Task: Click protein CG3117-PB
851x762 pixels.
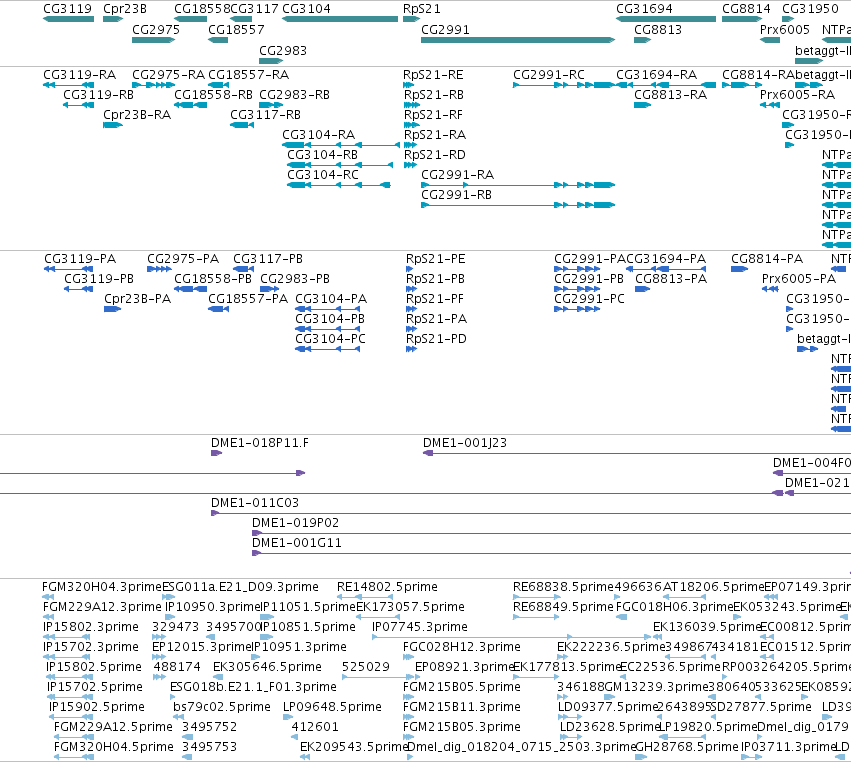Action: (244, 269)
